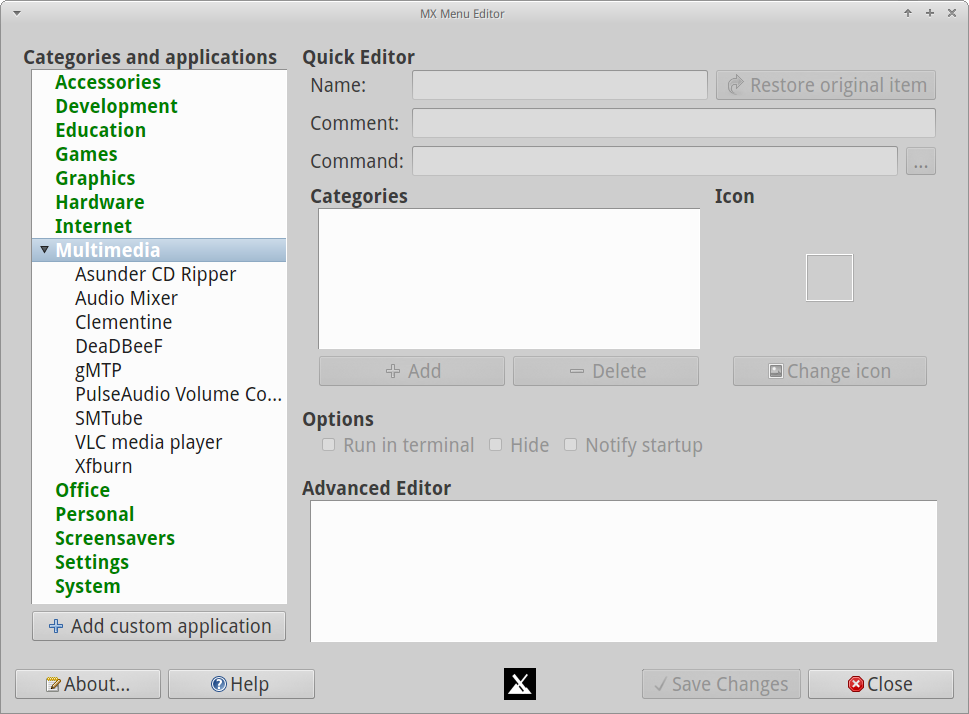This screenshot has height=714, width=969.
Task: Click inside the Advanced Editor text area
Action: pyautogui.click(x=624, y=571)
